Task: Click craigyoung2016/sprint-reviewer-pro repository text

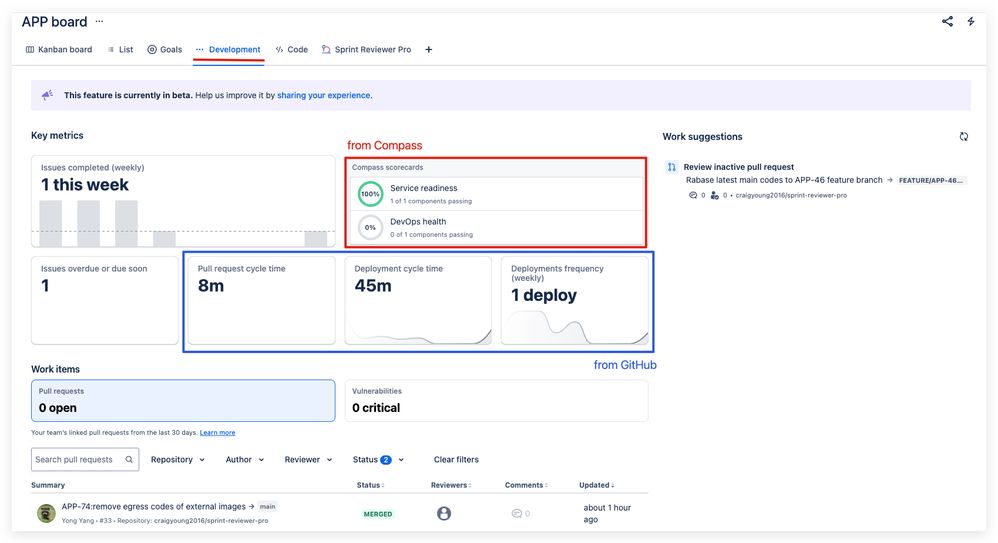Action: tap(791, 195)
